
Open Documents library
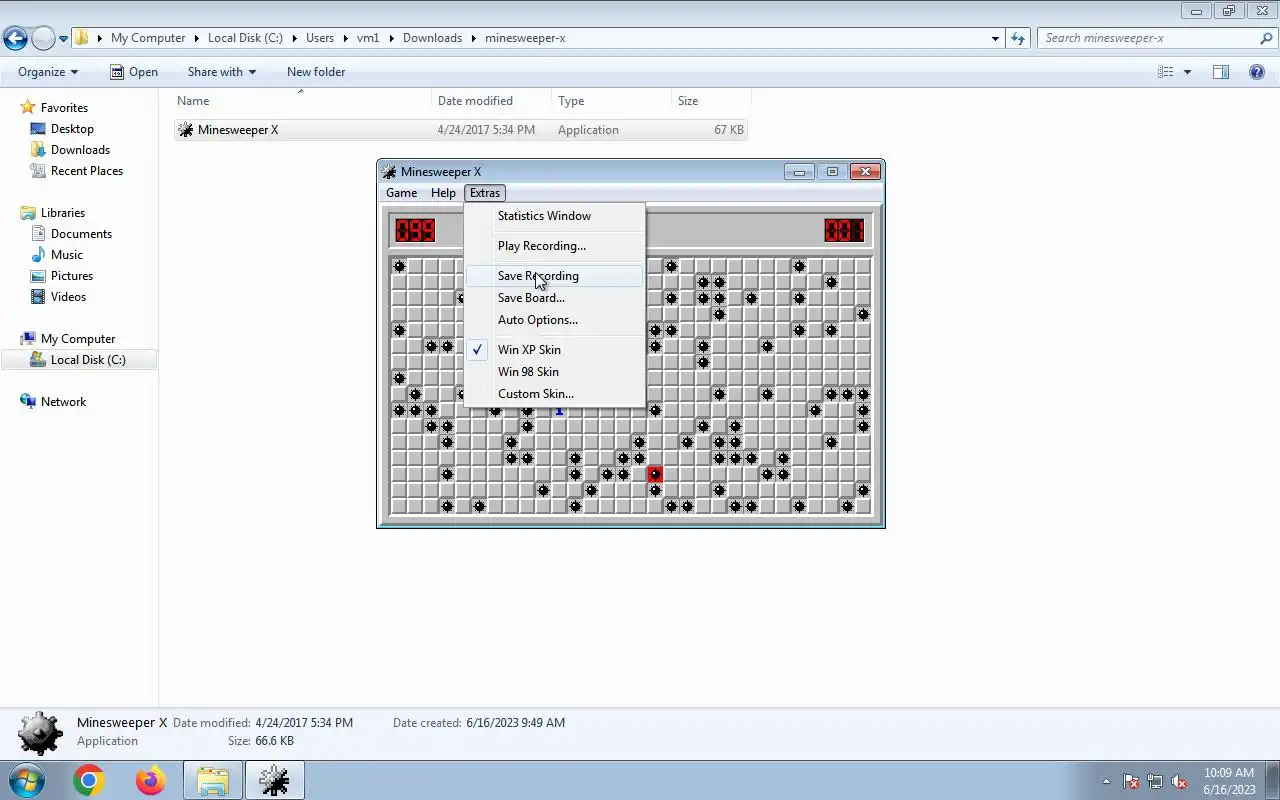(x=81, y=234)
